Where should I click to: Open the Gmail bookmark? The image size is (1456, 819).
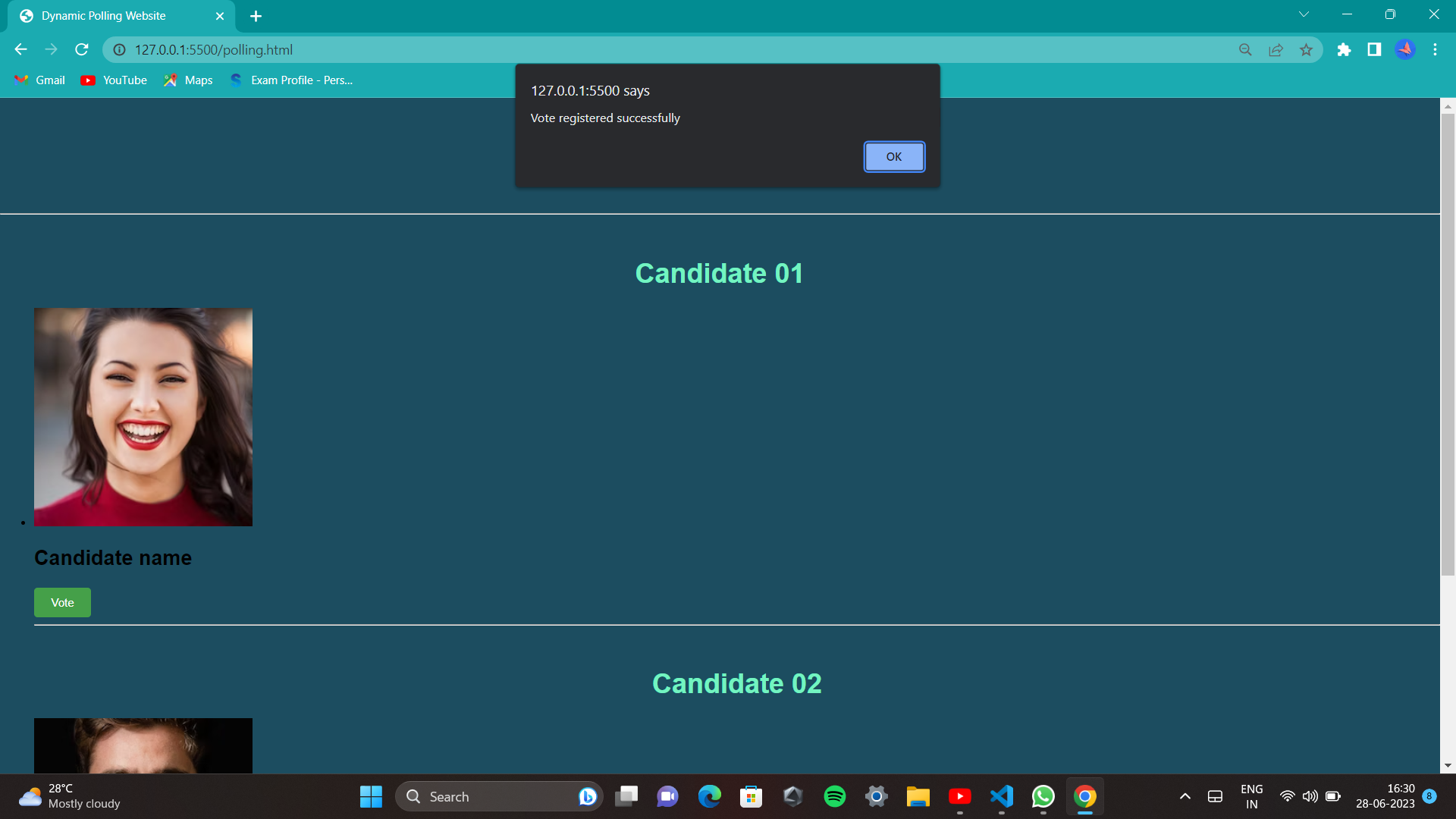pos(40,80)
